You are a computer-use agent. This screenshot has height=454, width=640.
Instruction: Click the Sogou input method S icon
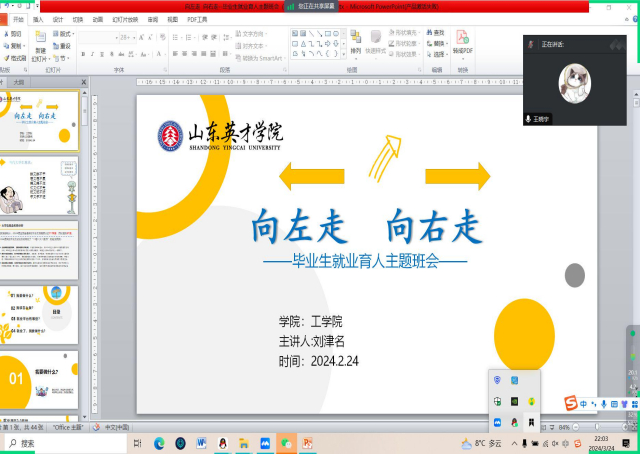[568, 404]
